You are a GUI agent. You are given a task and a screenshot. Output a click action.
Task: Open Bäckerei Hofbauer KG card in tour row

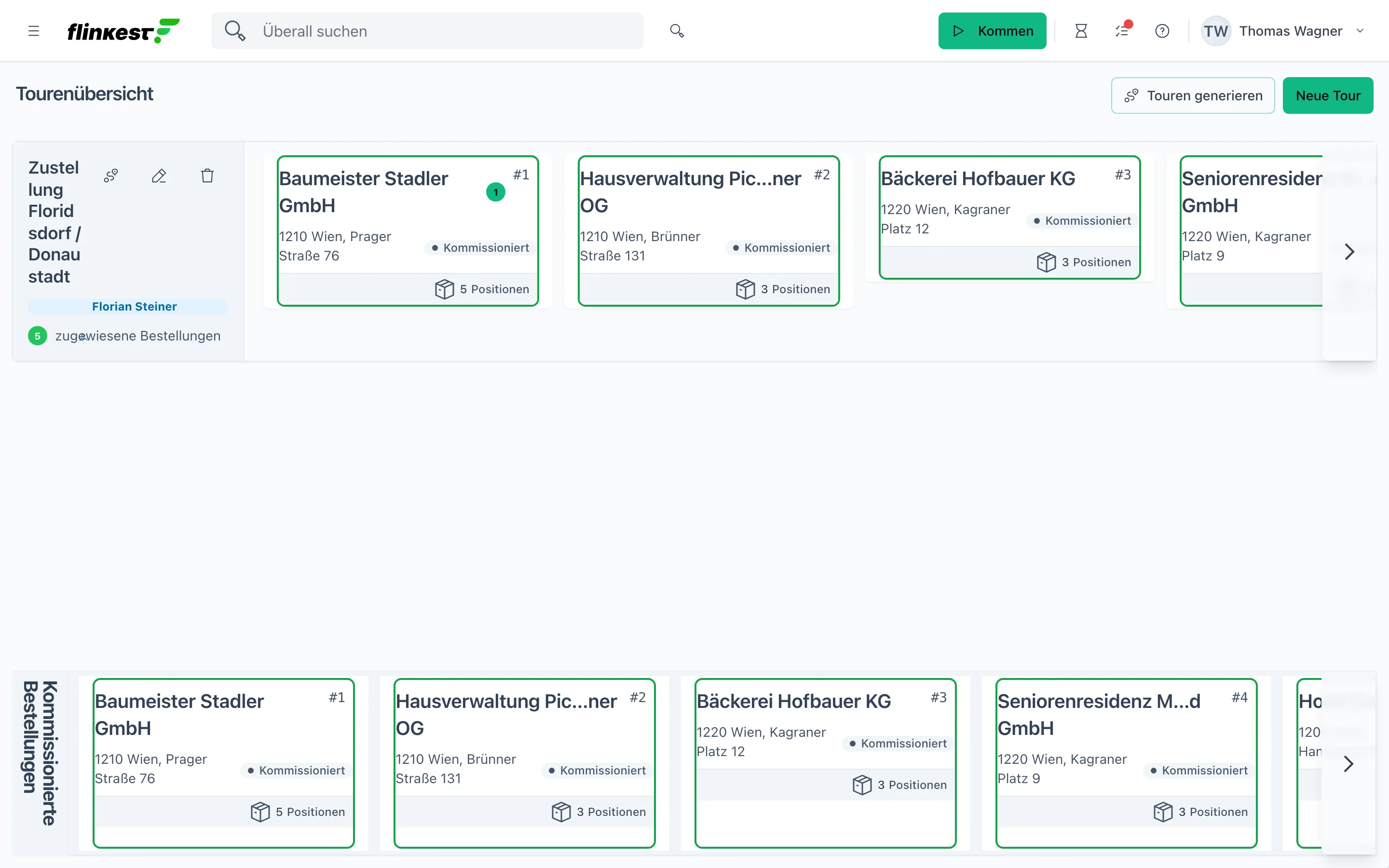tap(1009, 217)
